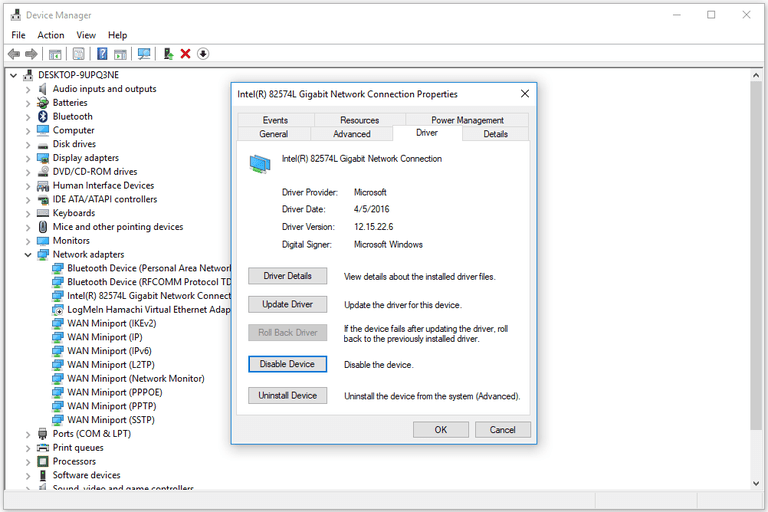Collapse the Network adapters node
This screenshot has width=768, height=512.
(28, 255)
